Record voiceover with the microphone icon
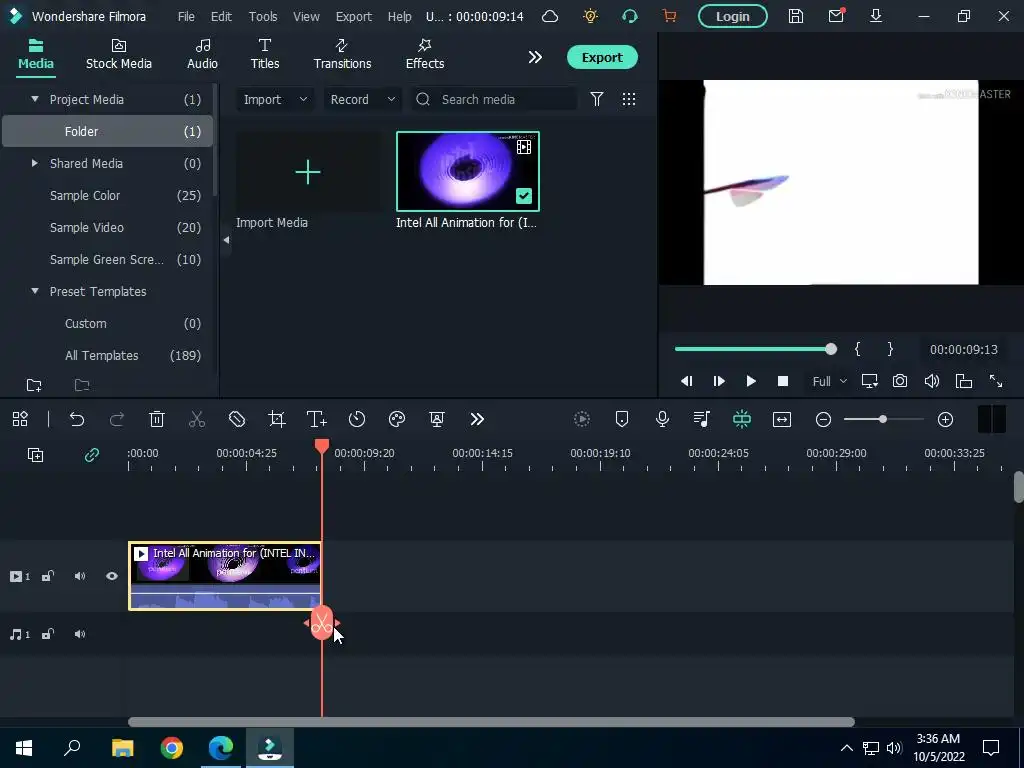This screenshot has width=1024, height=768. point(662,419)
